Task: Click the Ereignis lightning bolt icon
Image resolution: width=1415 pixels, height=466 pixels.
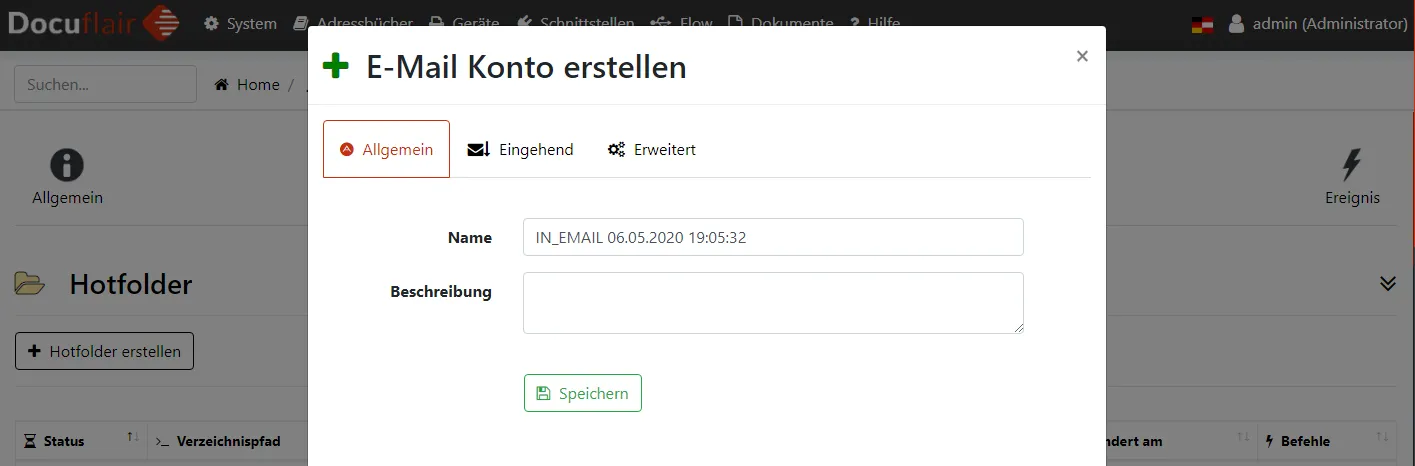Action: pos(1352,165)
